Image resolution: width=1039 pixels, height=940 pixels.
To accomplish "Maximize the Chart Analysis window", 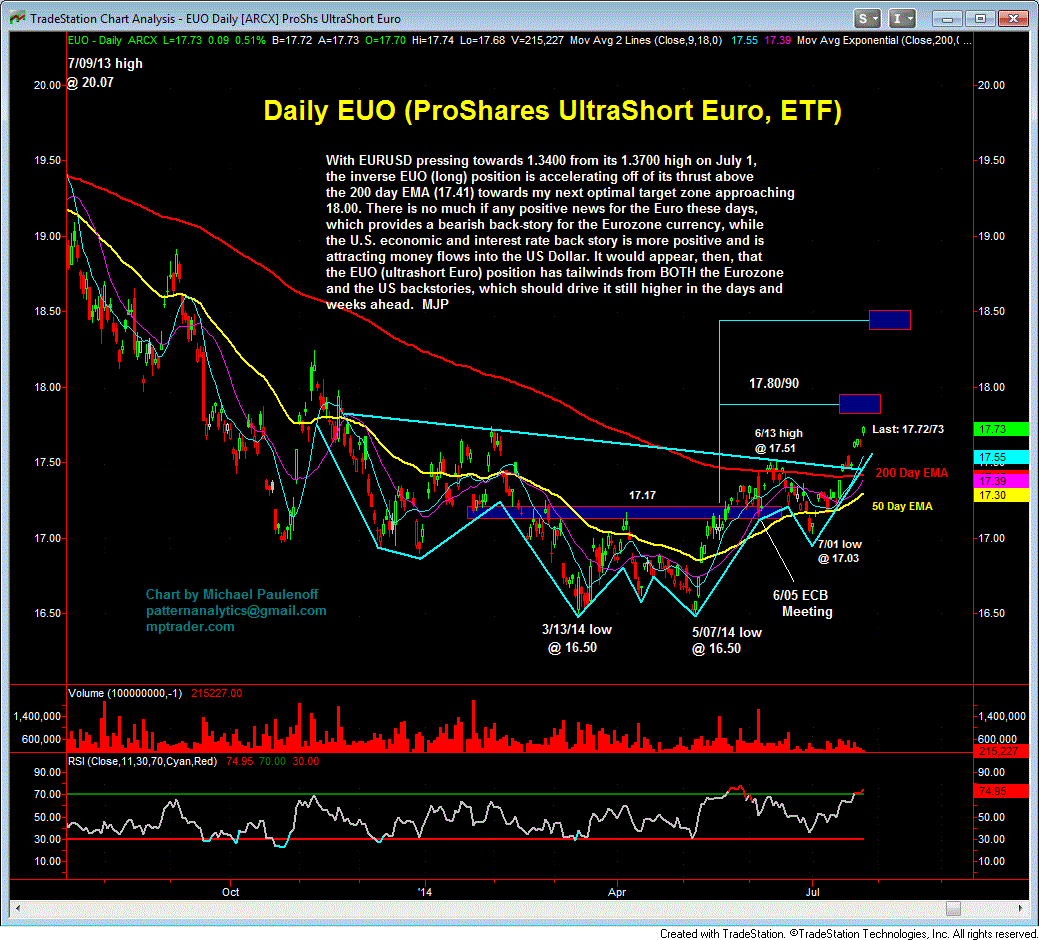I will coord(981,19).
